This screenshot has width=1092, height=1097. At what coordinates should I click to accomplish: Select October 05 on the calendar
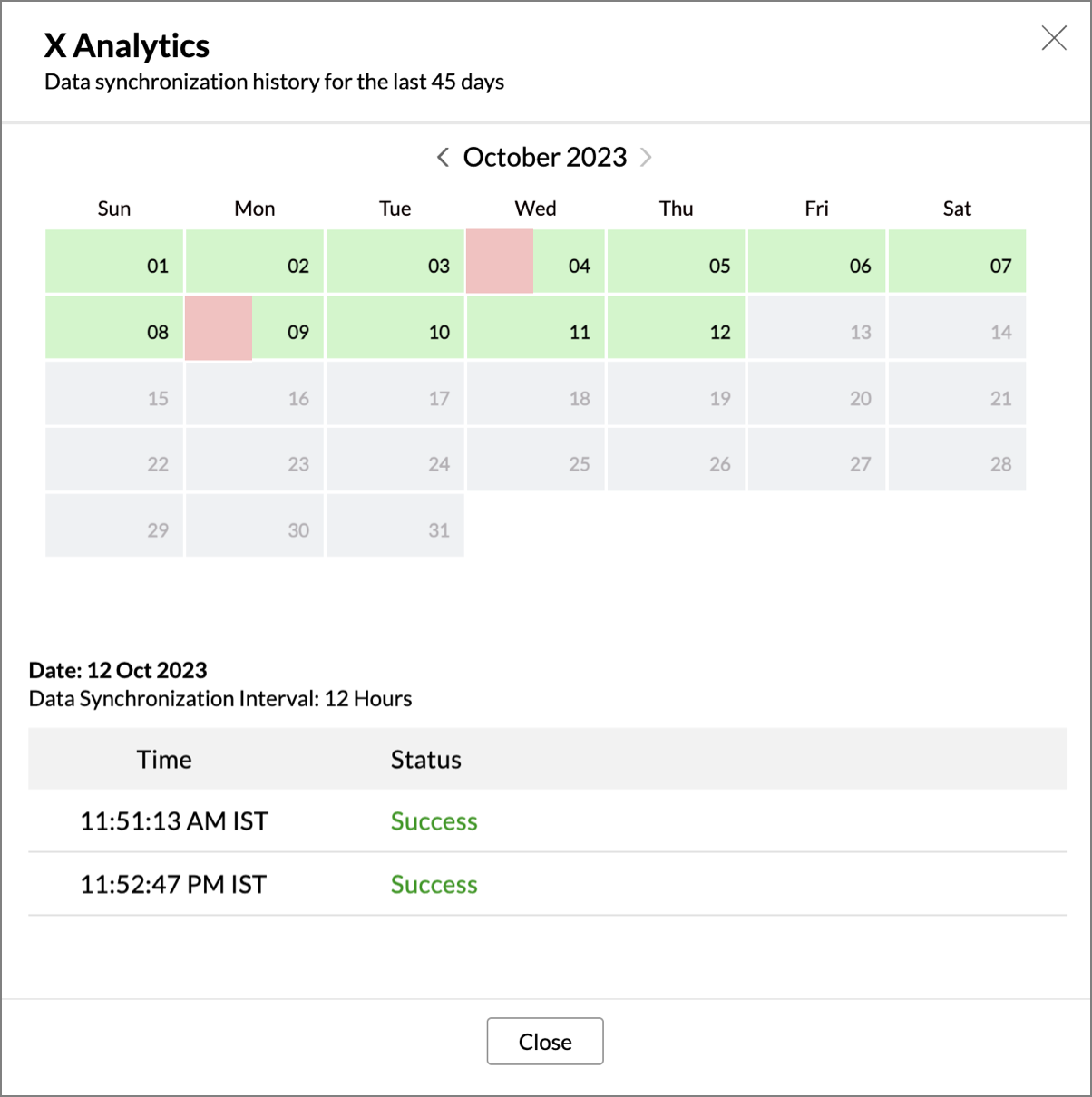[x=677, y=261]
